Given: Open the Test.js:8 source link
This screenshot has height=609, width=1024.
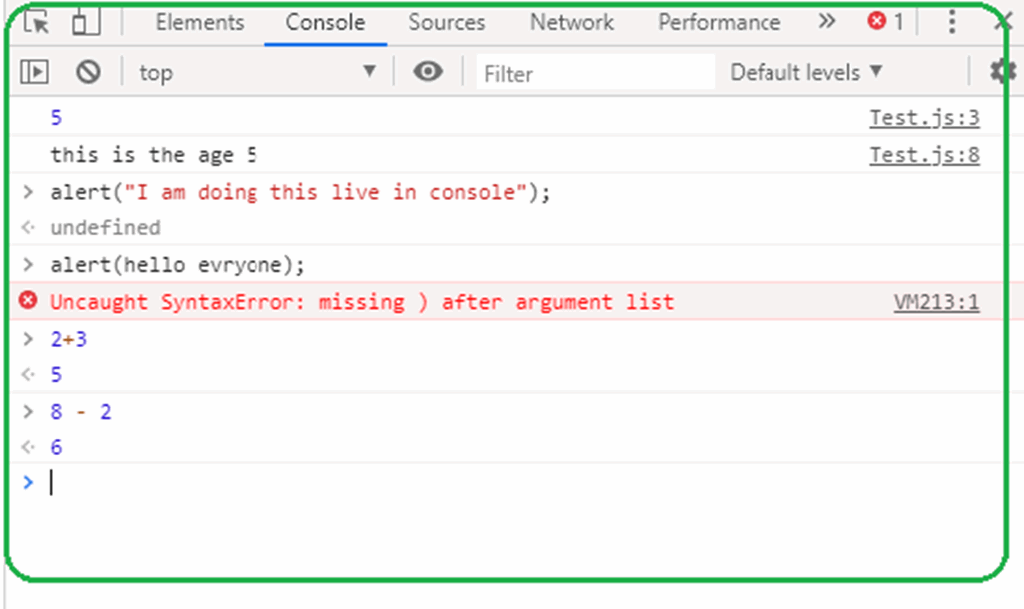Looking at the screenshot, I should click(923, 154).
